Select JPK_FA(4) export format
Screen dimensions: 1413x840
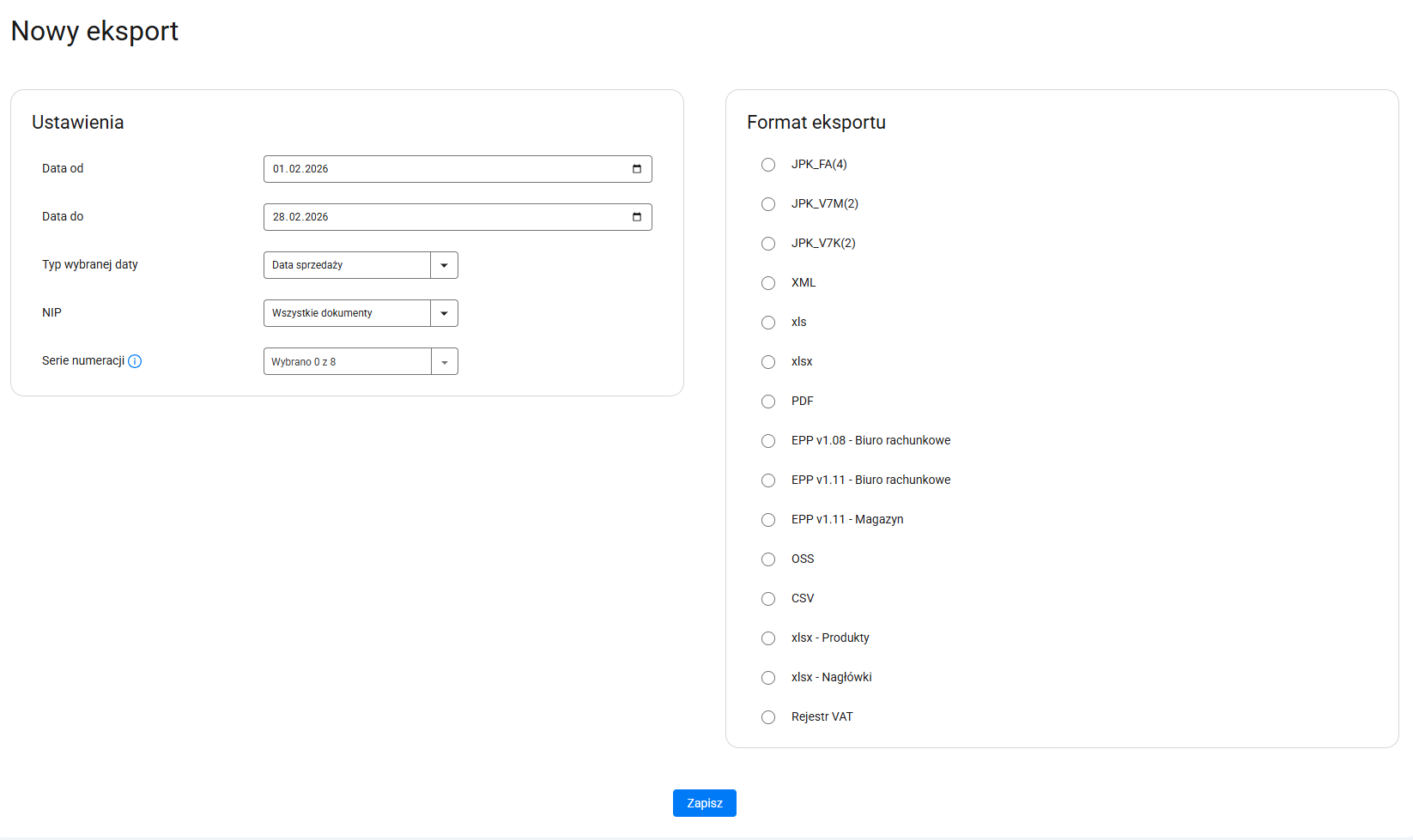(768, 165)
